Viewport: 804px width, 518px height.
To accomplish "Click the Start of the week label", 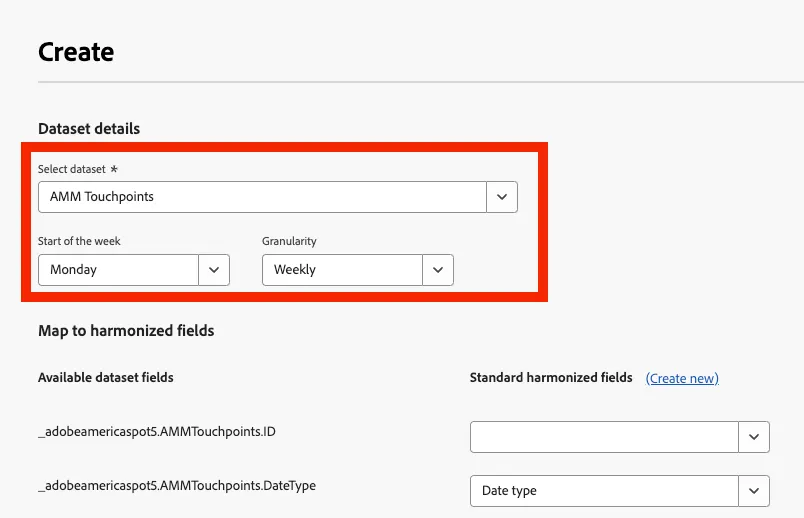I will (x=79, y=241).
